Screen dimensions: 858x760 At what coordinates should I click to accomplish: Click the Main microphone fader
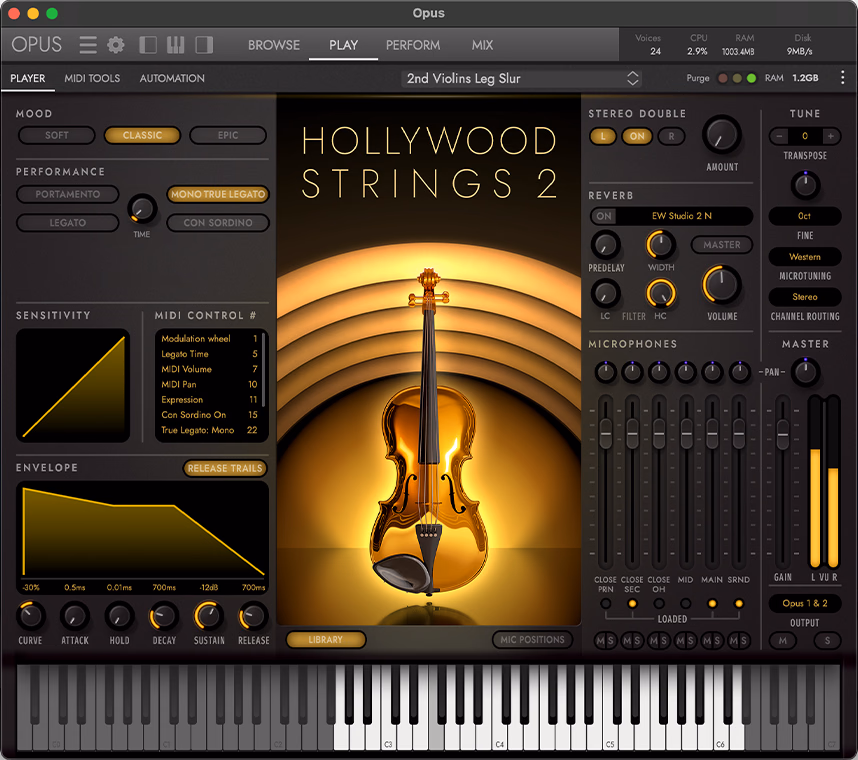click(x=712, y=434)
